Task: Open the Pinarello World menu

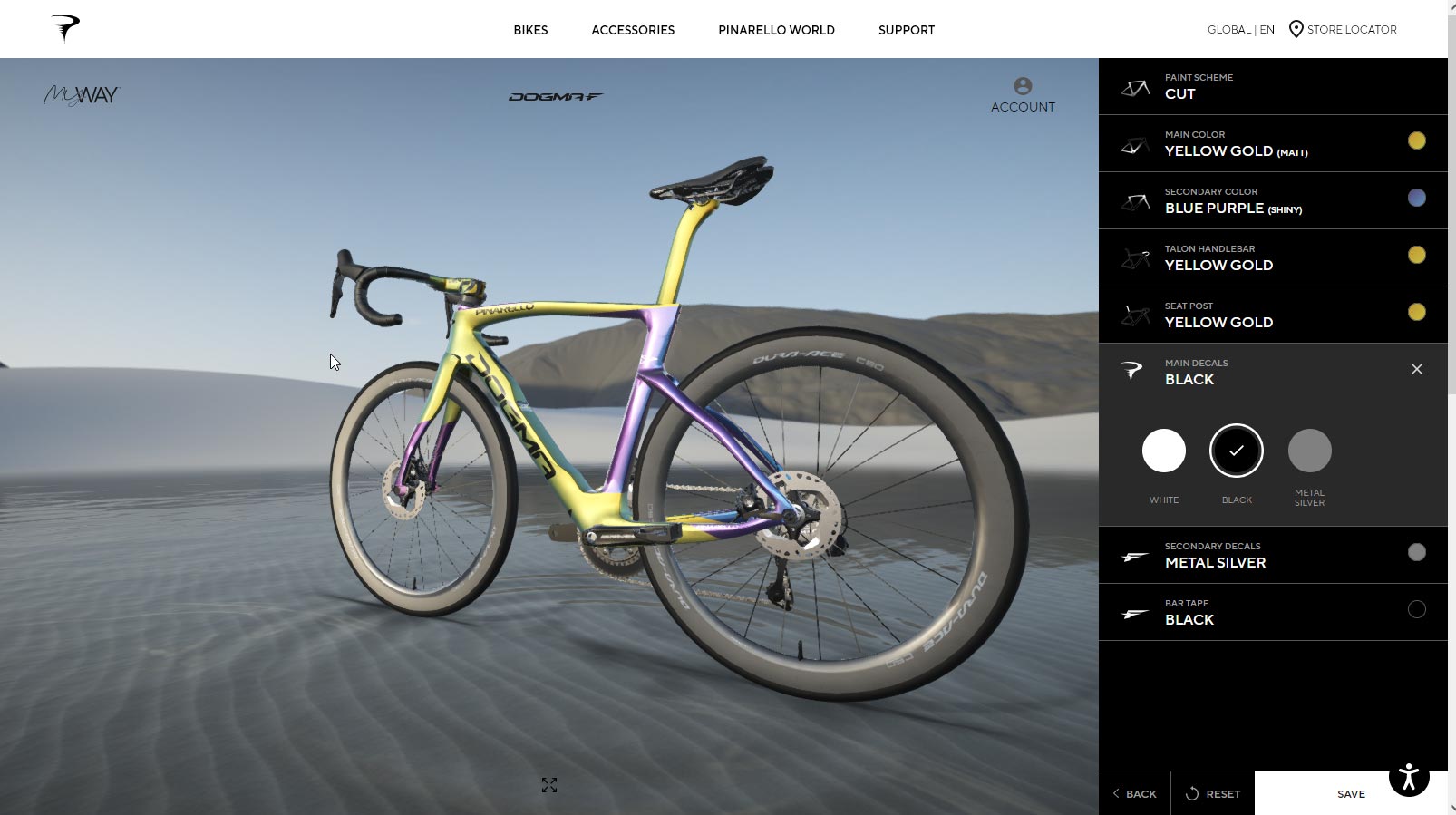Action: (x=776, y=30)
